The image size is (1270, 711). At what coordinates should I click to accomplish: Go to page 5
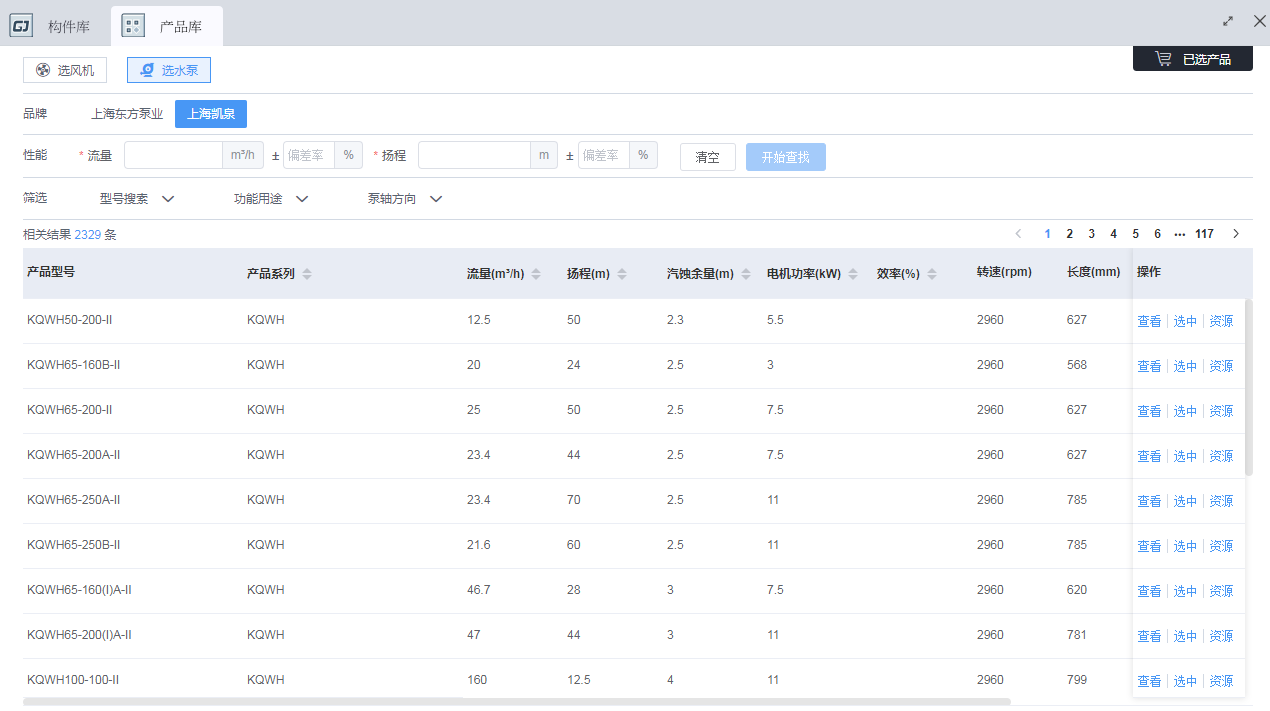(1136, 234)
